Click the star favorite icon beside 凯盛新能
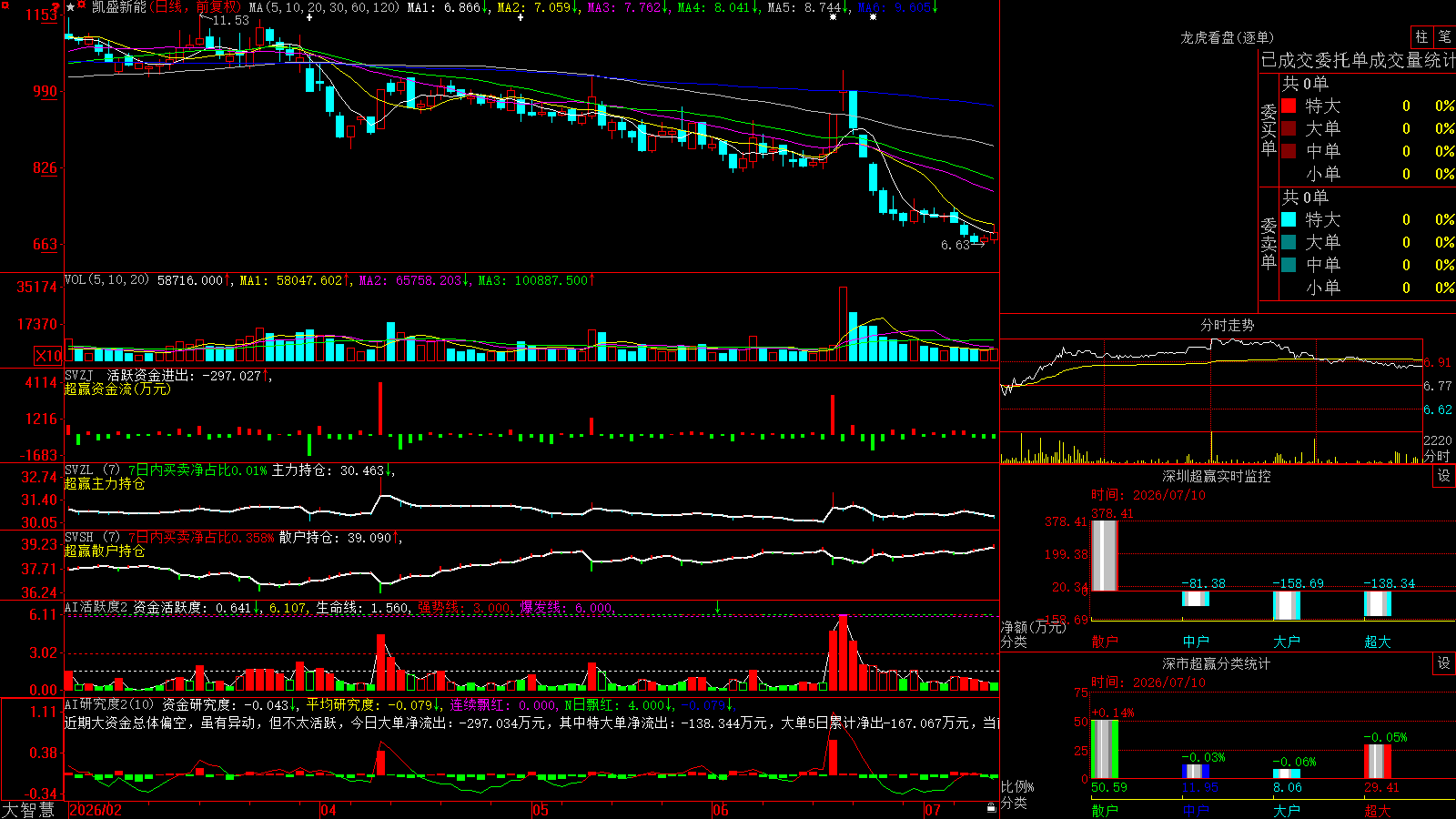Image resolution: width=1456 pixels, height=819 pixels. pyautogui.click(x=71, y=7)
